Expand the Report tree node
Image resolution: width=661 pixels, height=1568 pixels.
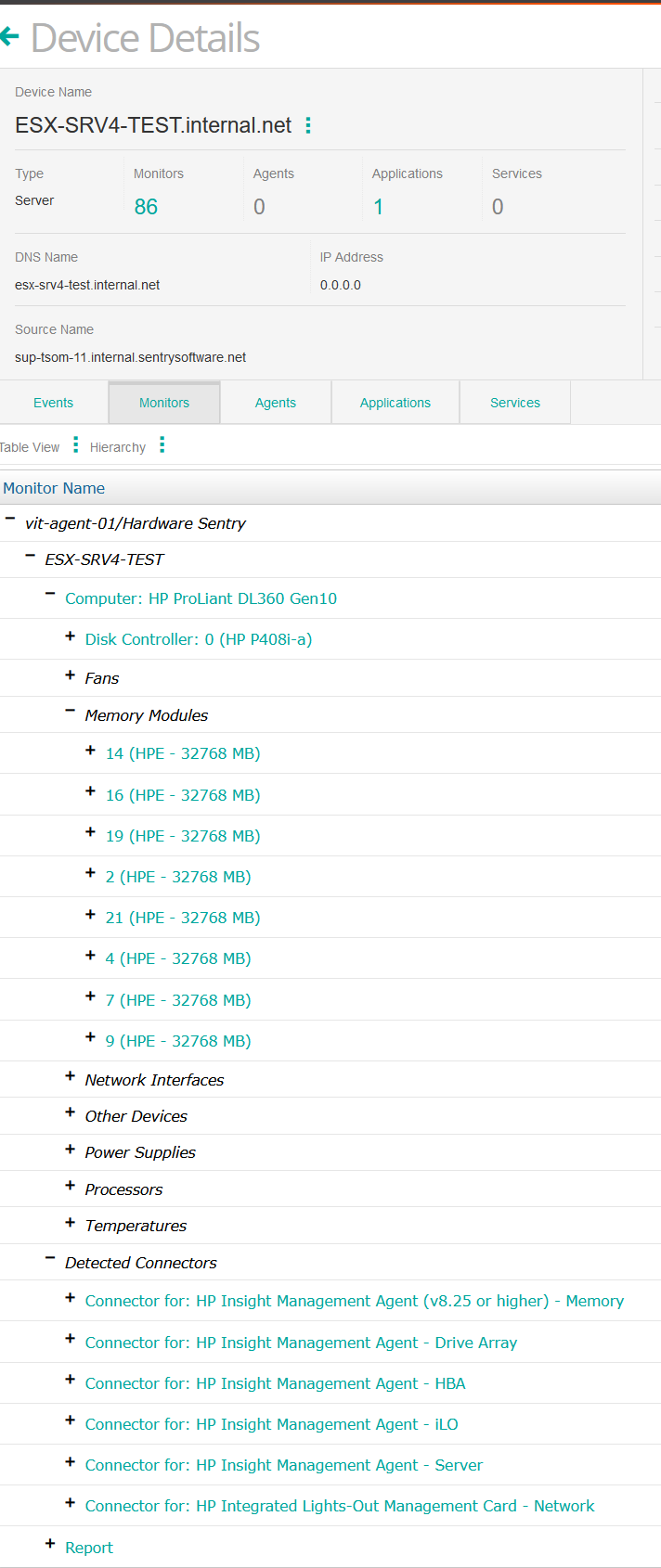[x=50, y=1544]
